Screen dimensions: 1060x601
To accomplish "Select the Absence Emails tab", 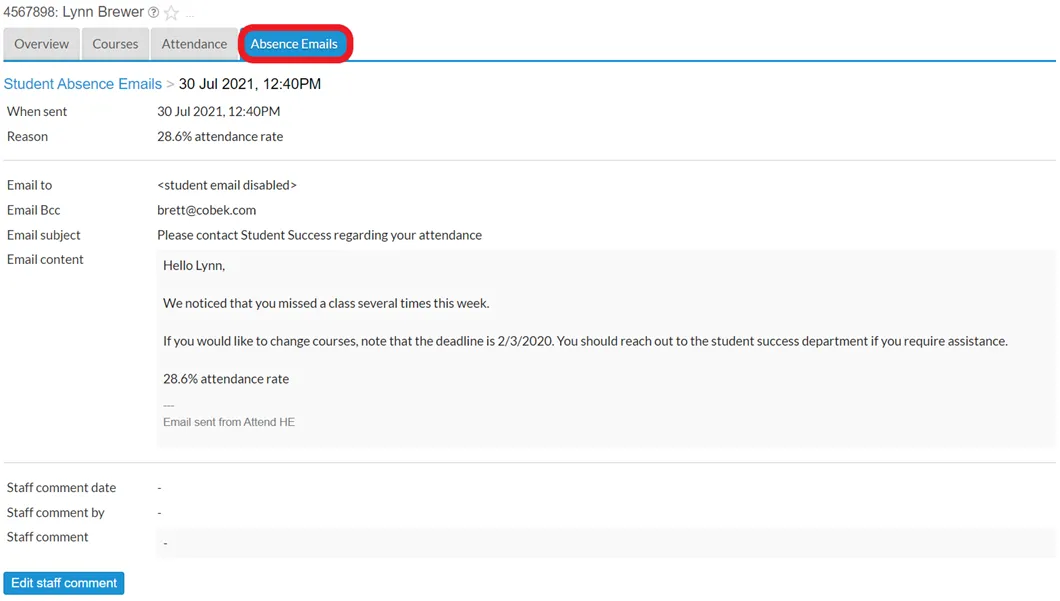I will point(294,44).
